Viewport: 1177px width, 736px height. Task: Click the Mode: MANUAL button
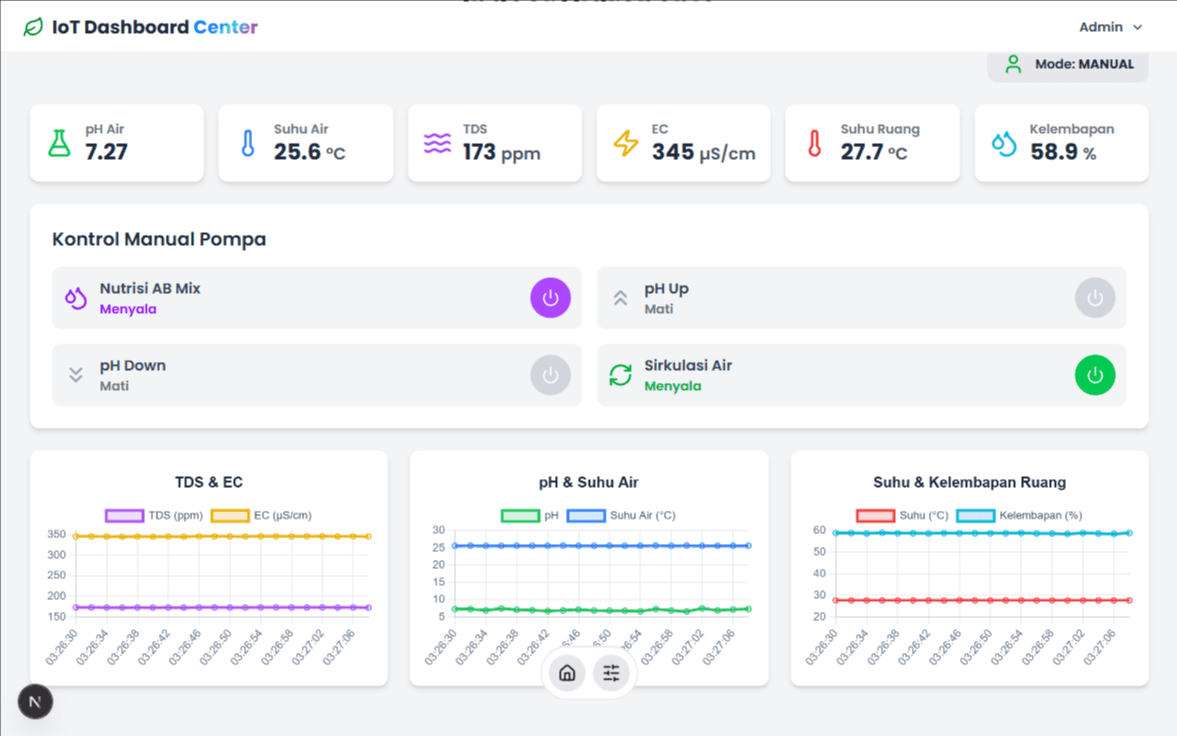point(1068,64)
